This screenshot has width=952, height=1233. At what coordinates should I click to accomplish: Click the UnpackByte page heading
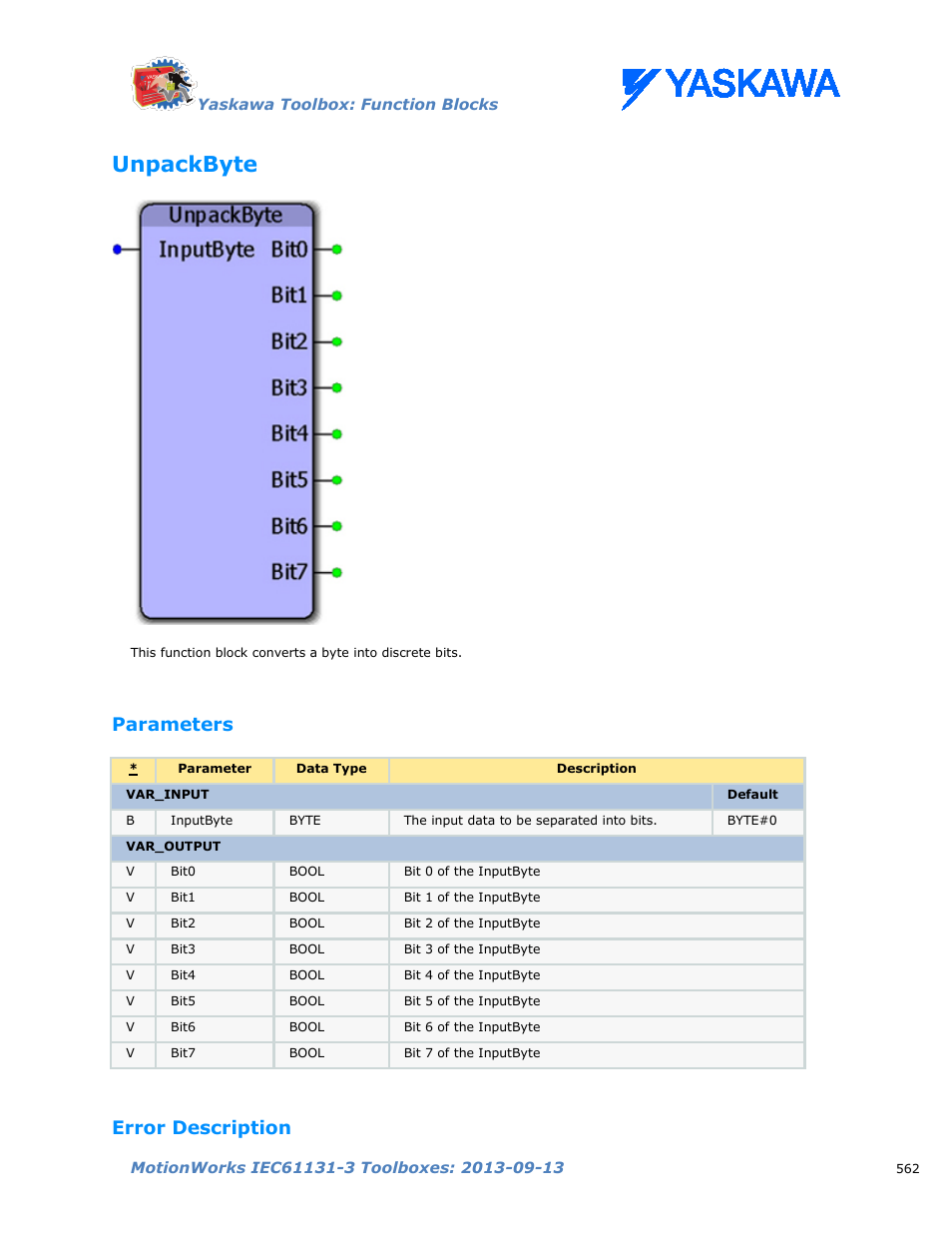[185, 165]
